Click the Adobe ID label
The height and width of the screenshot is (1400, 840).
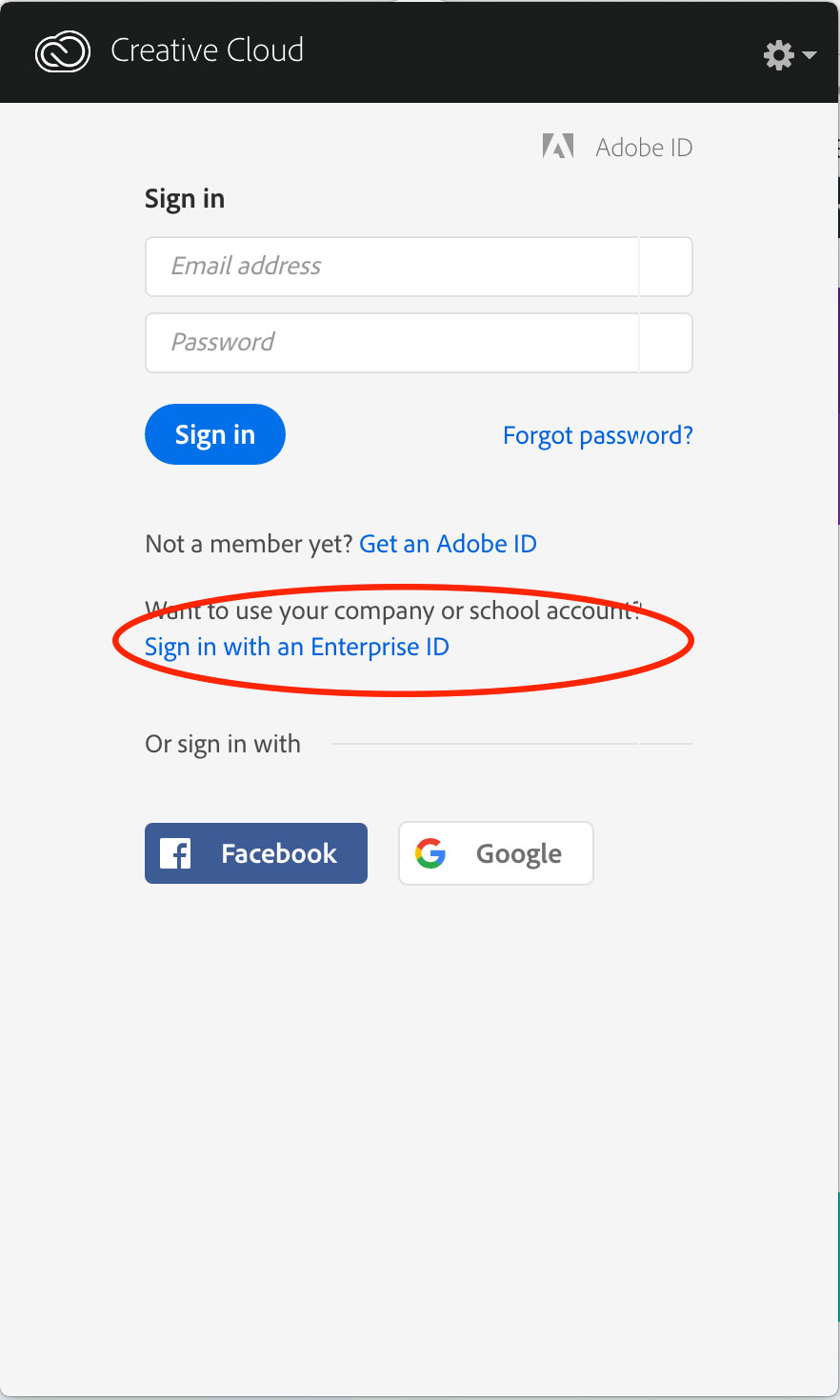pyautogui.click(x=645, y=148)
